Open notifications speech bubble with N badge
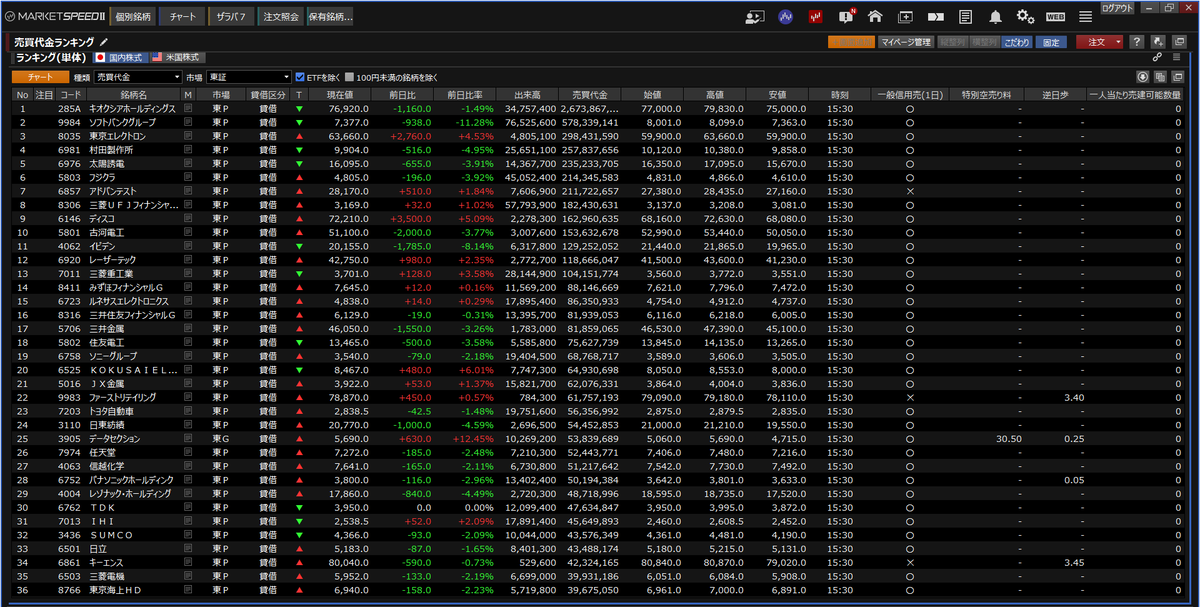Image resolution: width=1200 pixels, height=607 pixels. point(846,16)
